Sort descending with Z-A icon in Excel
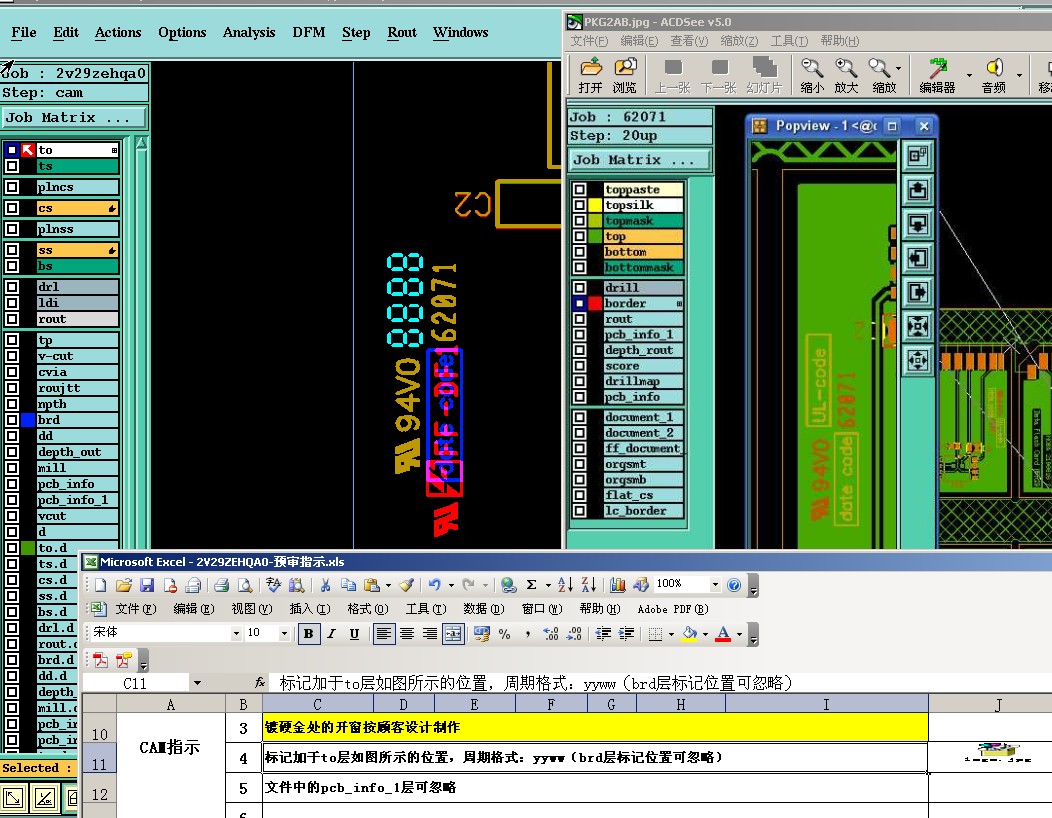 coord(588,585)
